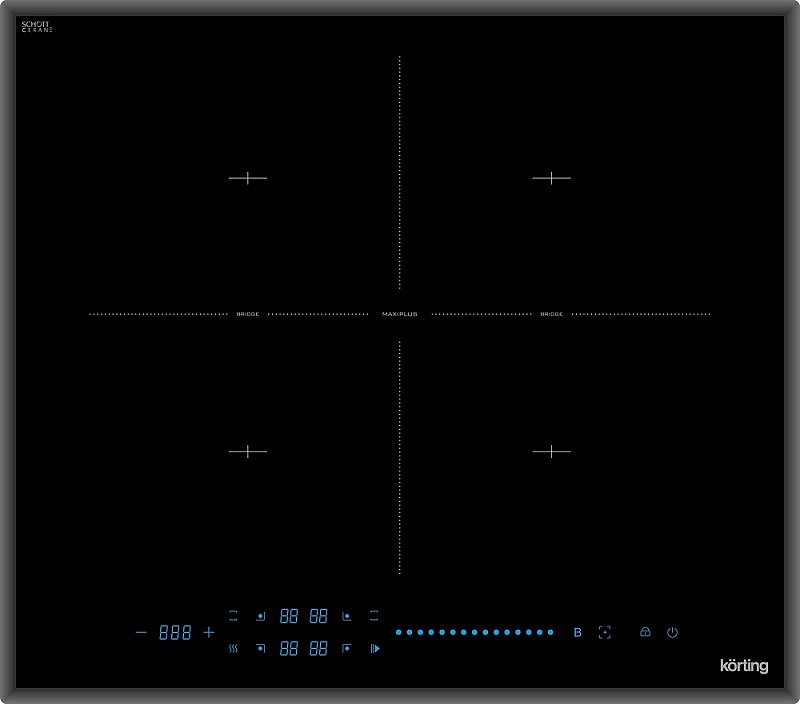This screenshot has height=704, width=800.
Task: Toggle the hob power on
Action: tap(671, 631)
